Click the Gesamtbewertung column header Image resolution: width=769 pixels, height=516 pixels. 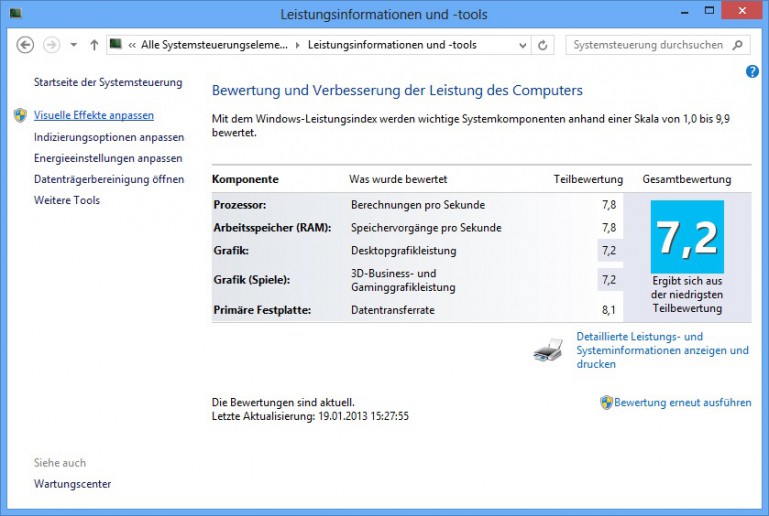(687, 180)
